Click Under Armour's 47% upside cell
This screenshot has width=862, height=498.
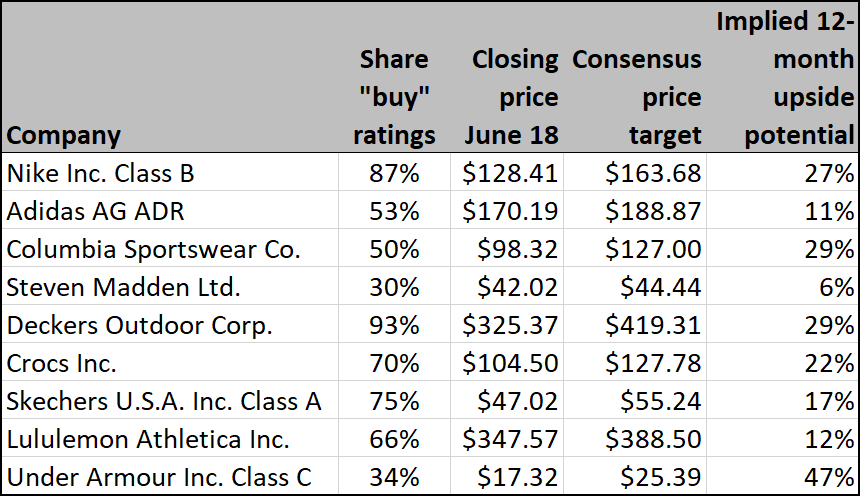(832, 478)
